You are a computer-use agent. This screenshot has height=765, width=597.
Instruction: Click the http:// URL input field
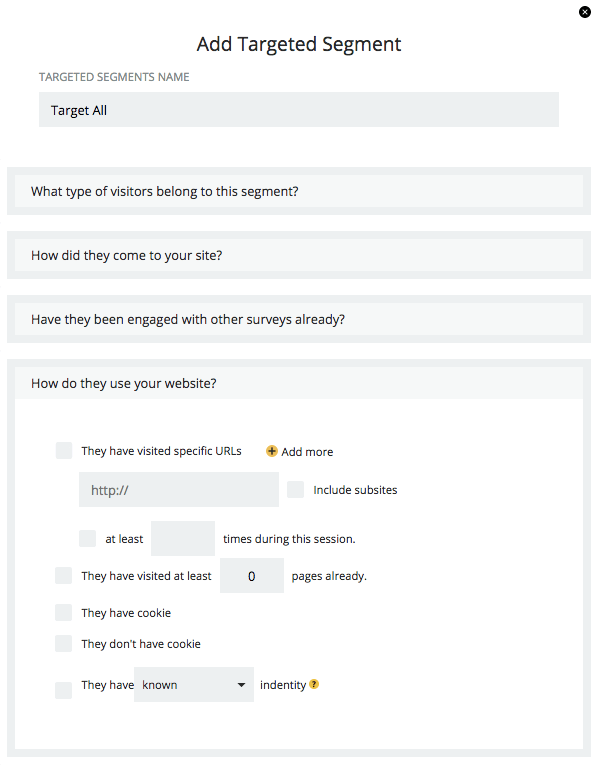point(179,489)
